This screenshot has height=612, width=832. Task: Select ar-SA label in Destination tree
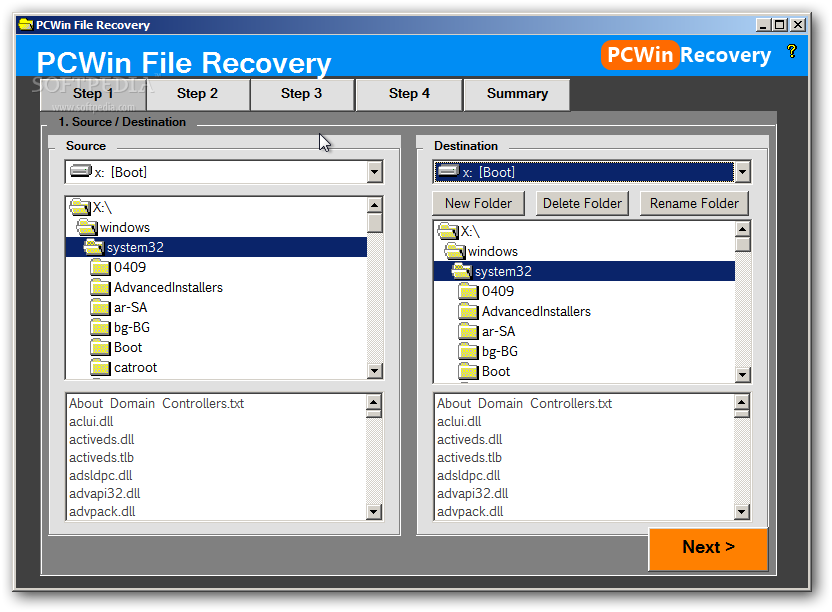click(x=498, y=331)
